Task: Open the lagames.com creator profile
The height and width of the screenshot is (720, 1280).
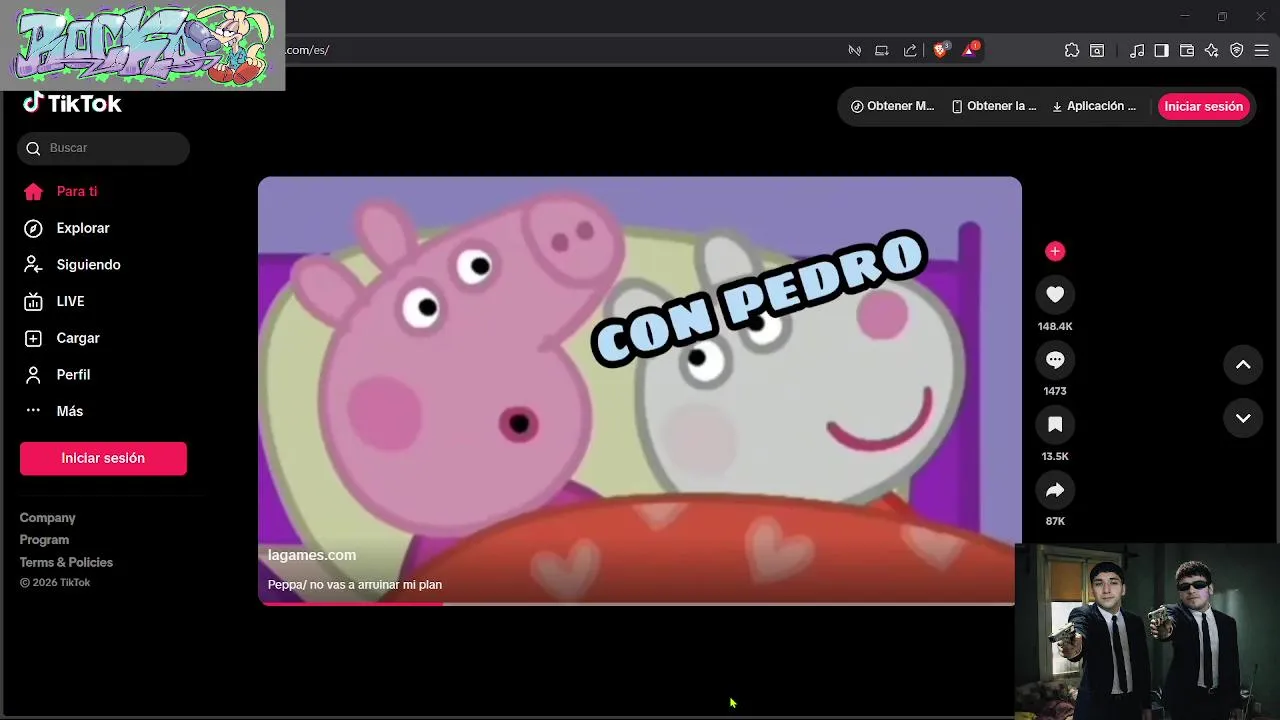Action: [312, 555]
